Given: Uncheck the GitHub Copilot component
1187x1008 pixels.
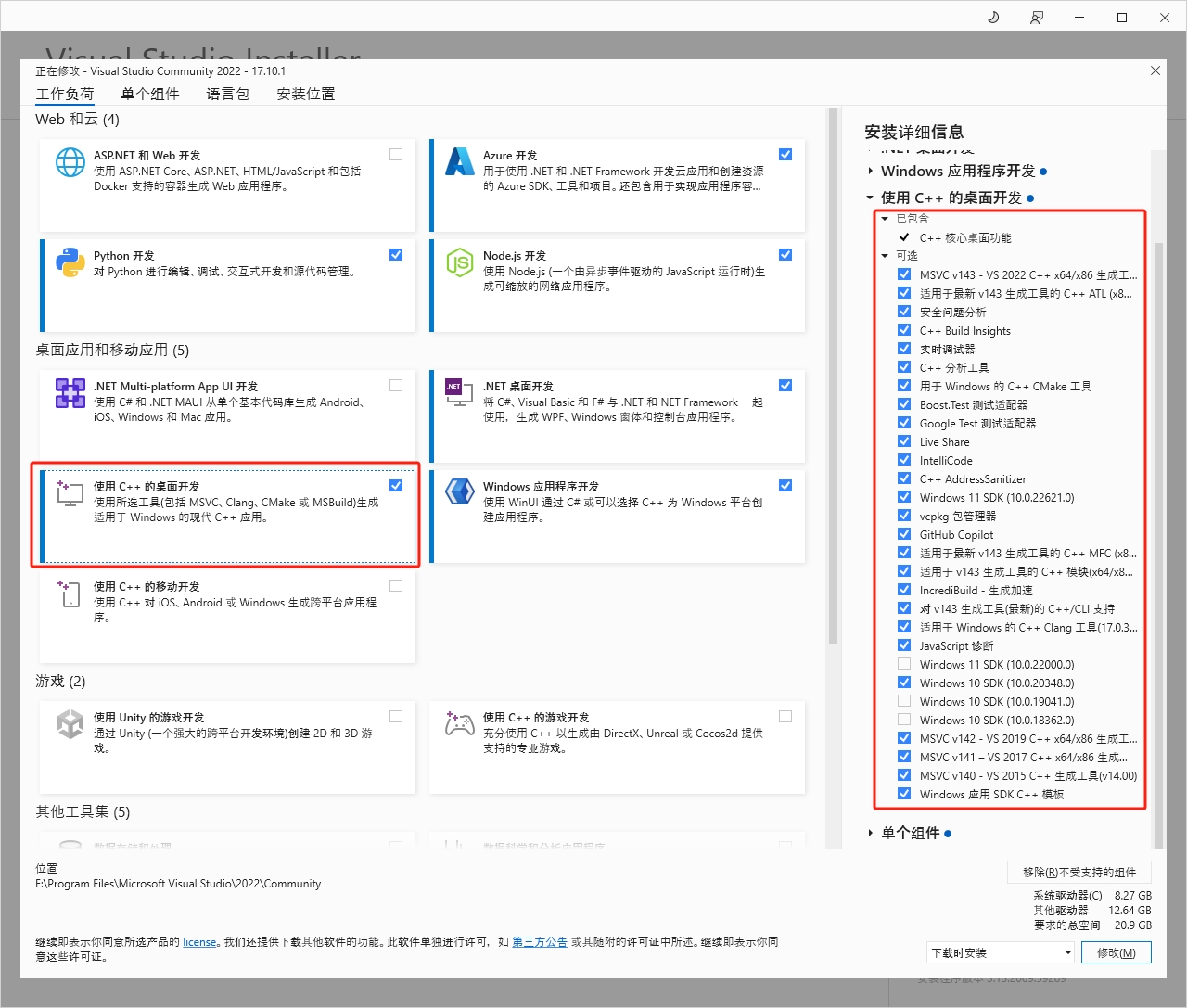Looking at the screenshot, I should click(x=904, y=534).
